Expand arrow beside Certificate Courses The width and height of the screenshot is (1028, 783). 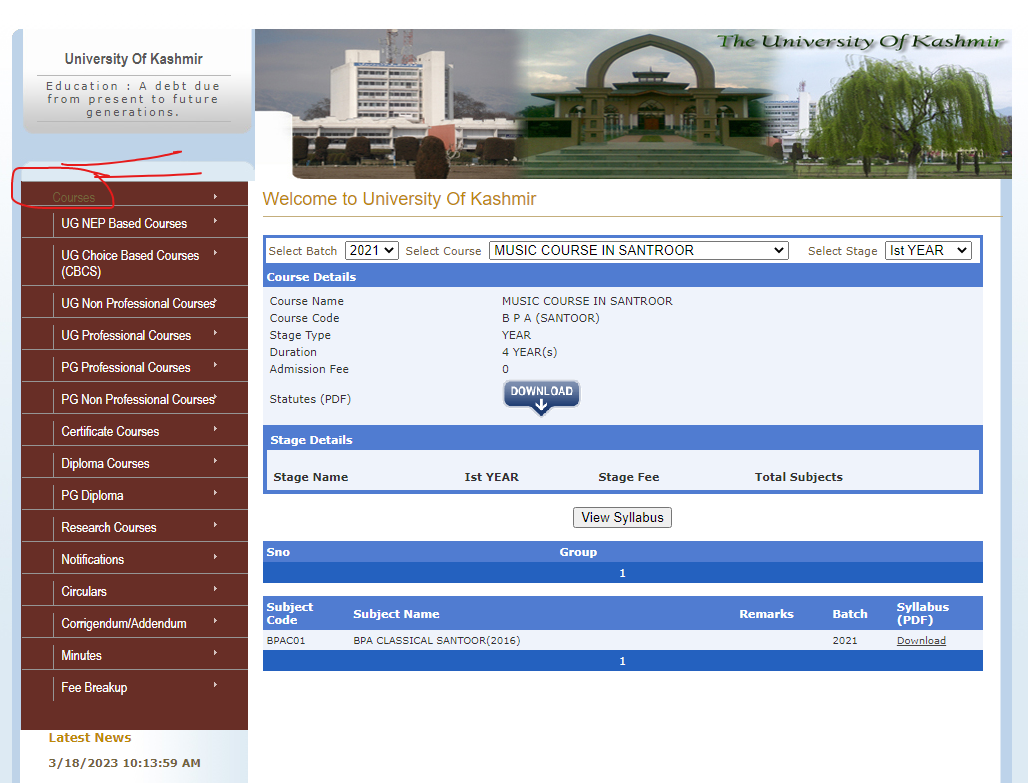215,429
